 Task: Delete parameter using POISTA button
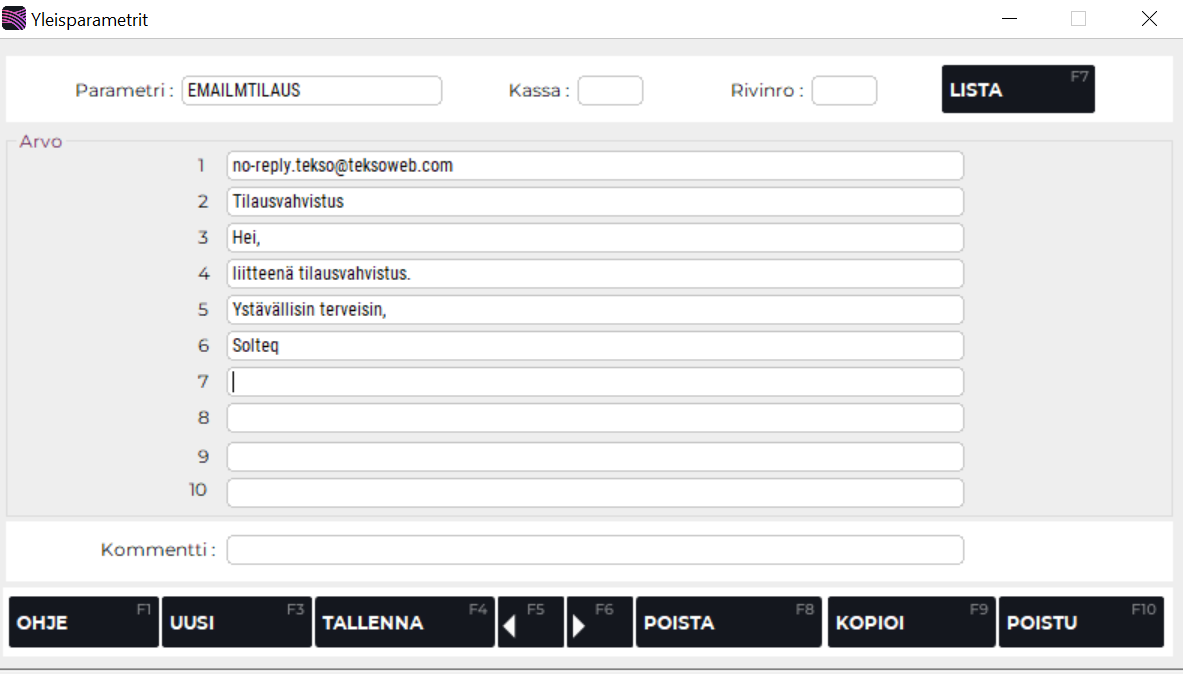tap(728, 622)
